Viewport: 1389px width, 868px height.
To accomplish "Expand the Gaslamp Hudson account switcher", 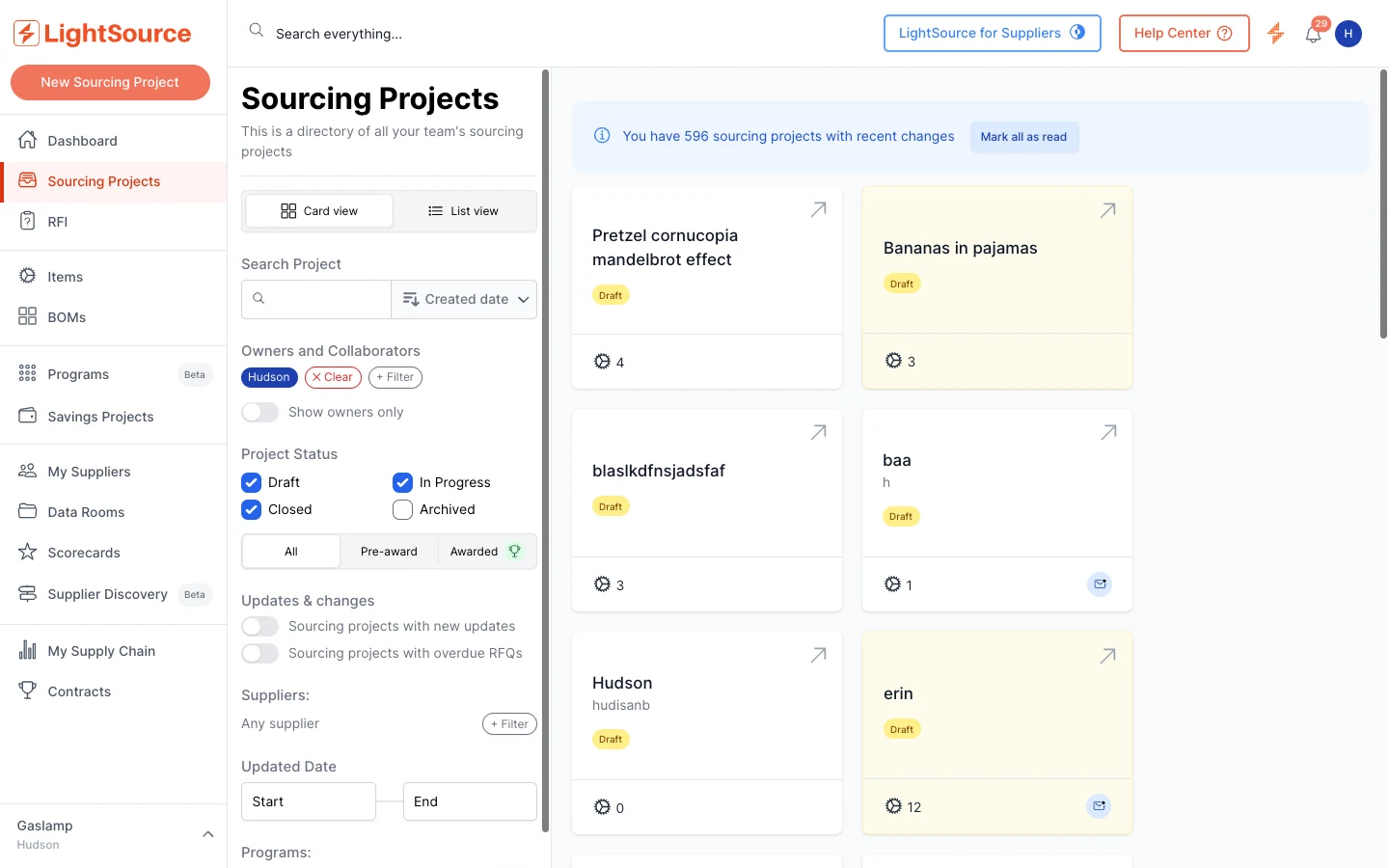I will click(x=113, y=834).
